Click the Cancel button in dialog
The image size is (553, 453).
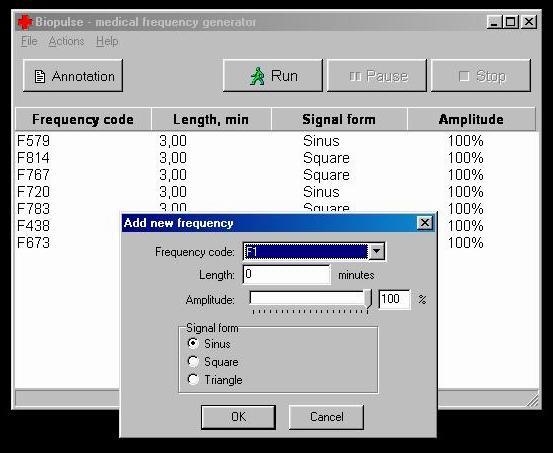326,417
